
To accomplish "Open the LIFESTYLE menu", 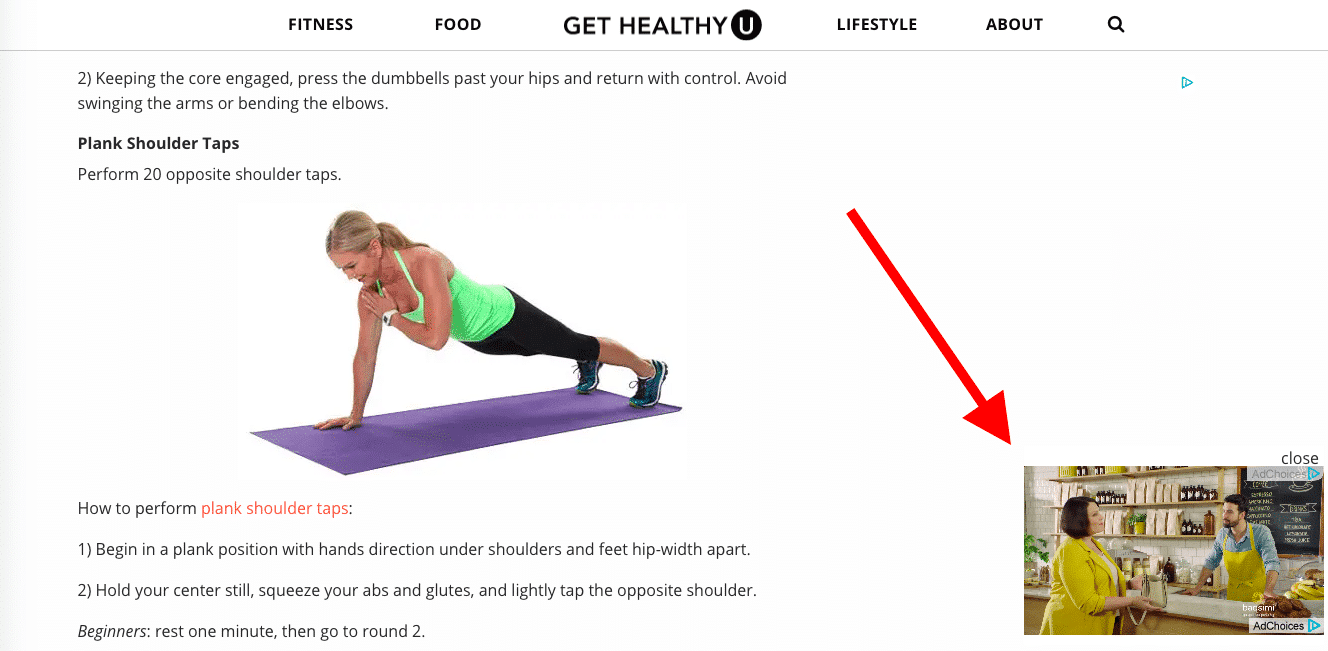I will (877, 25).
